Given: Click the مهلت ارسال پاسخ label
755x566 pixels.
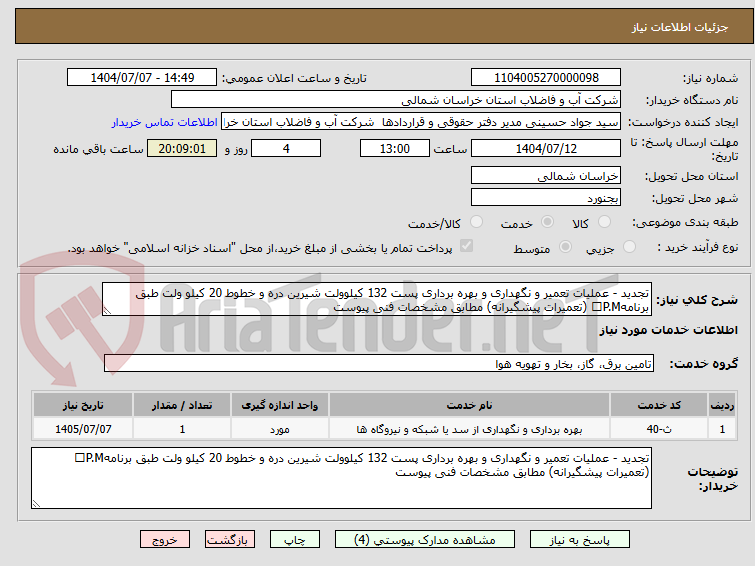Looking at the screenshot, I should pos(684,149).
